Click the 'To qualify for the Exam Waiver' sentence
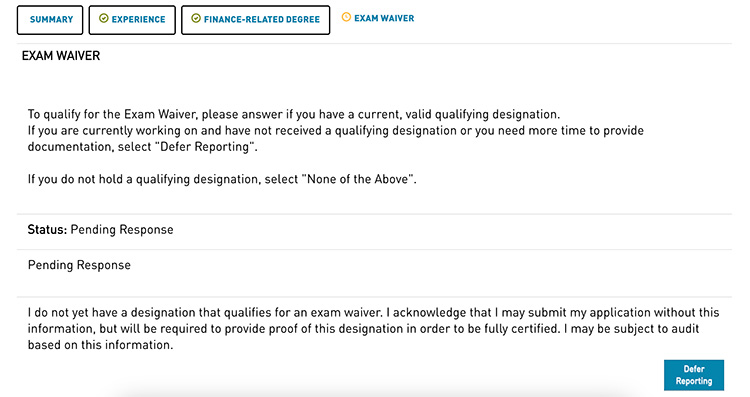 294,114
